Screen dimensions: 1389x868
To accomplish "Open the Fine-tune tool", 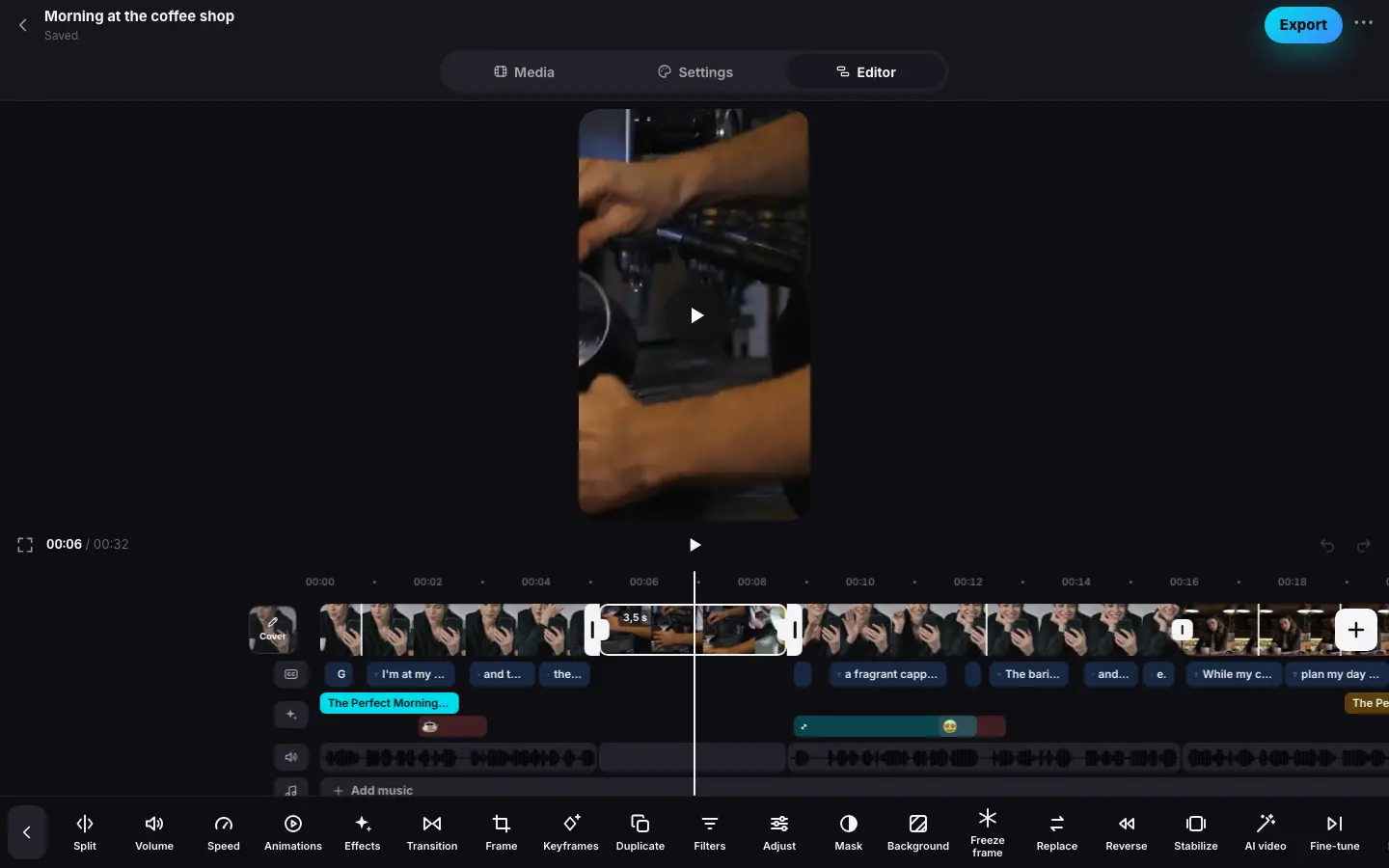I will (1335, 832).
